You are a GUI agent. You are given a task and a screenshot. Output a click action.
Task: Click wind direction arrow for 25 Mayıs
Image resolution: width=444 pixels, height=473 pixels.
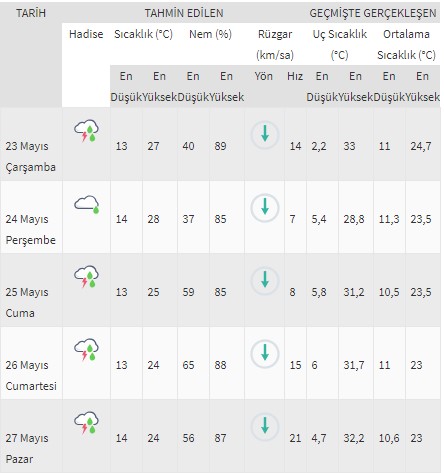265,281
